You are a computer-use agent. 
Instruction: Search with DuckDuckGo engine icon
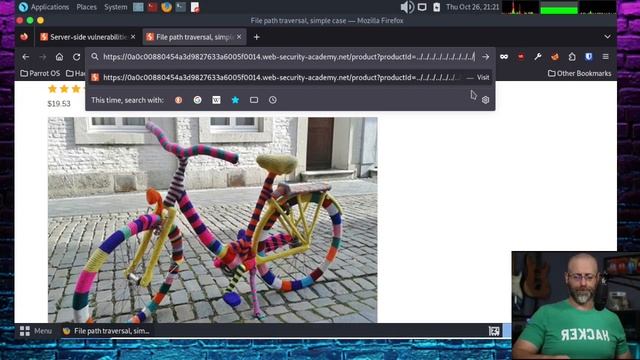[x=178, y=100]
